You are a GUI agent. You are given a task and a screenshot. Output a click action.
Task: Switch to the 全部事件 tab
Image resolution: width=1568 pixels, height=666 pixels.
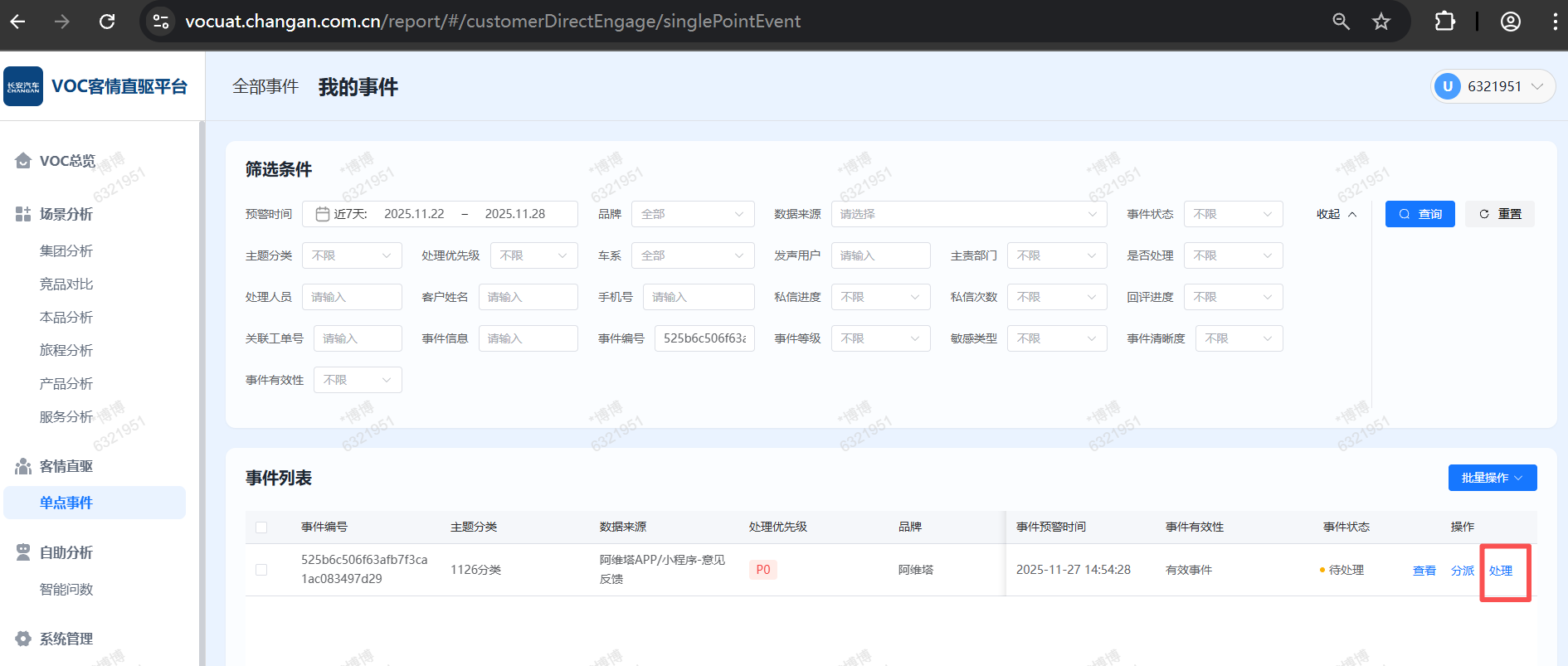point(265,87)
